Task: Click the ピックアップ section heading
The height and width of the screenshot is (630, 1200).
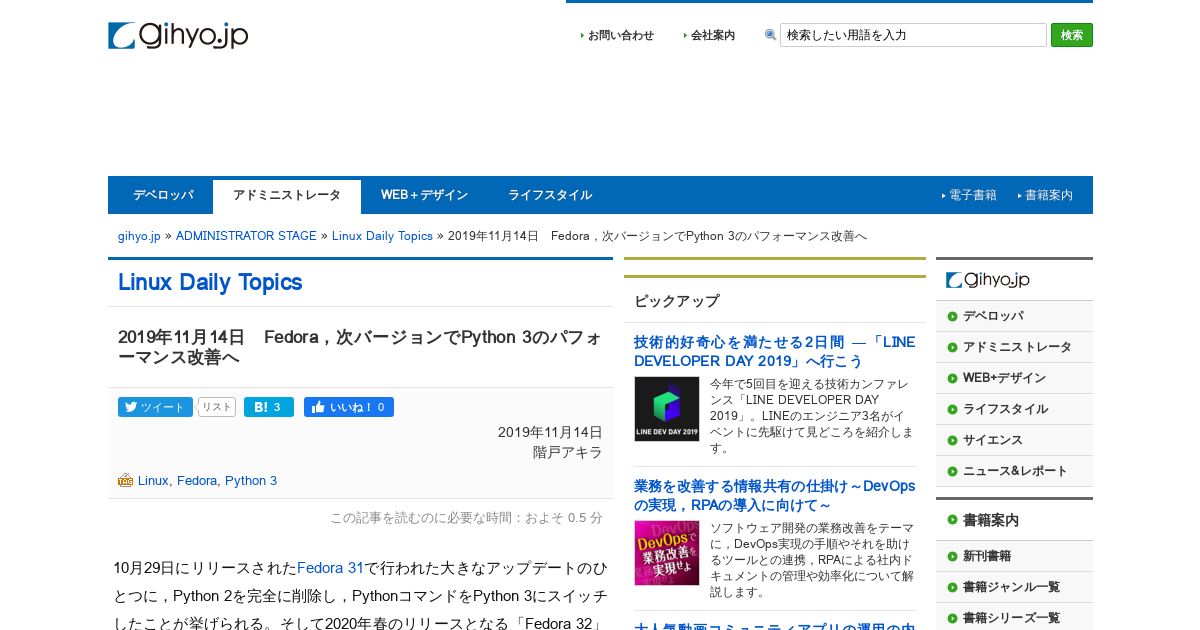Action: click(x=676, y=301)
